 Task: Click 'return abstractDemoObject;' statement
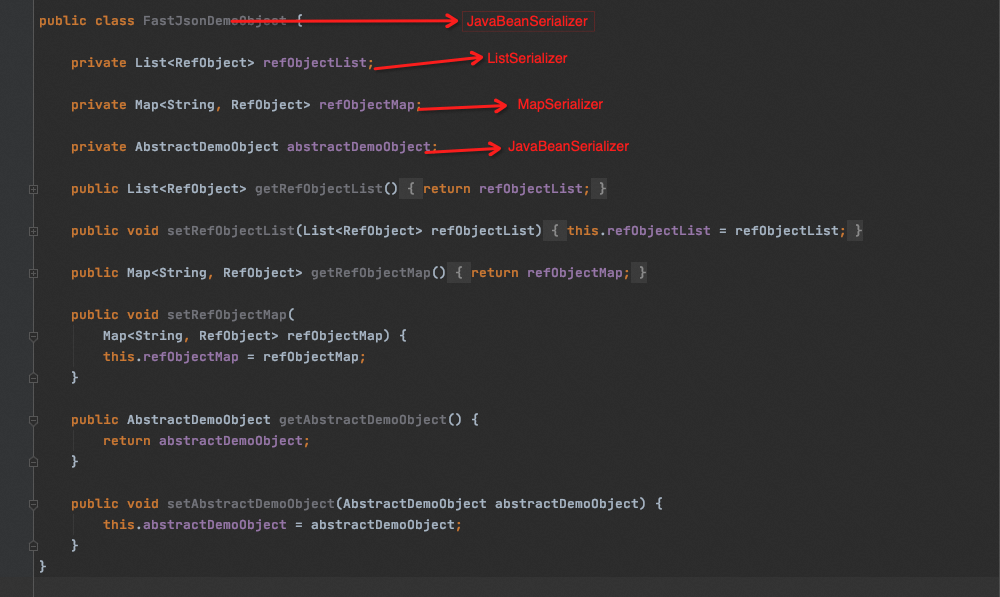(206, 441)
